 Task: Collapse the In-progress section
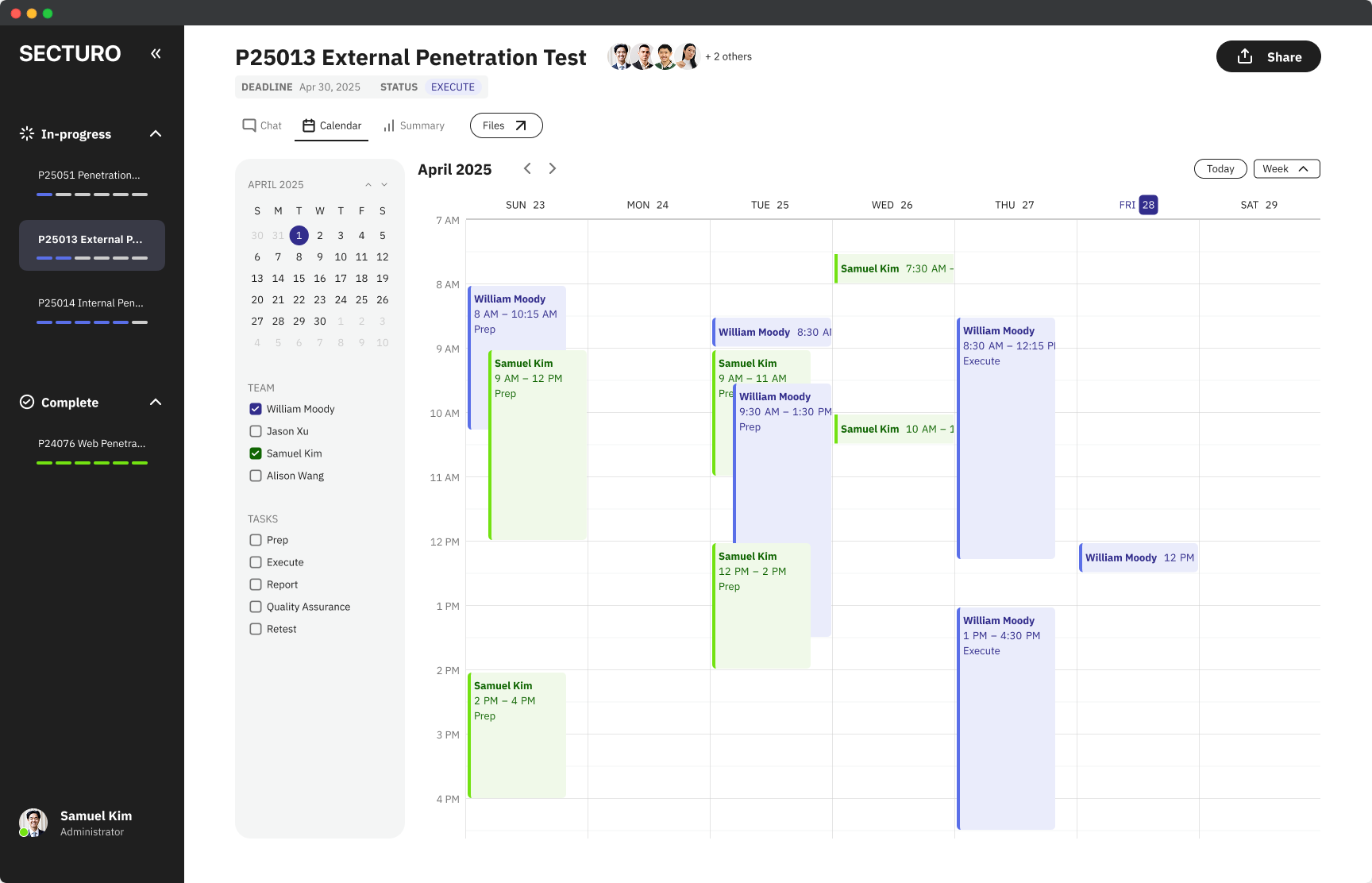pyautogui.click(x=156, y=133)
